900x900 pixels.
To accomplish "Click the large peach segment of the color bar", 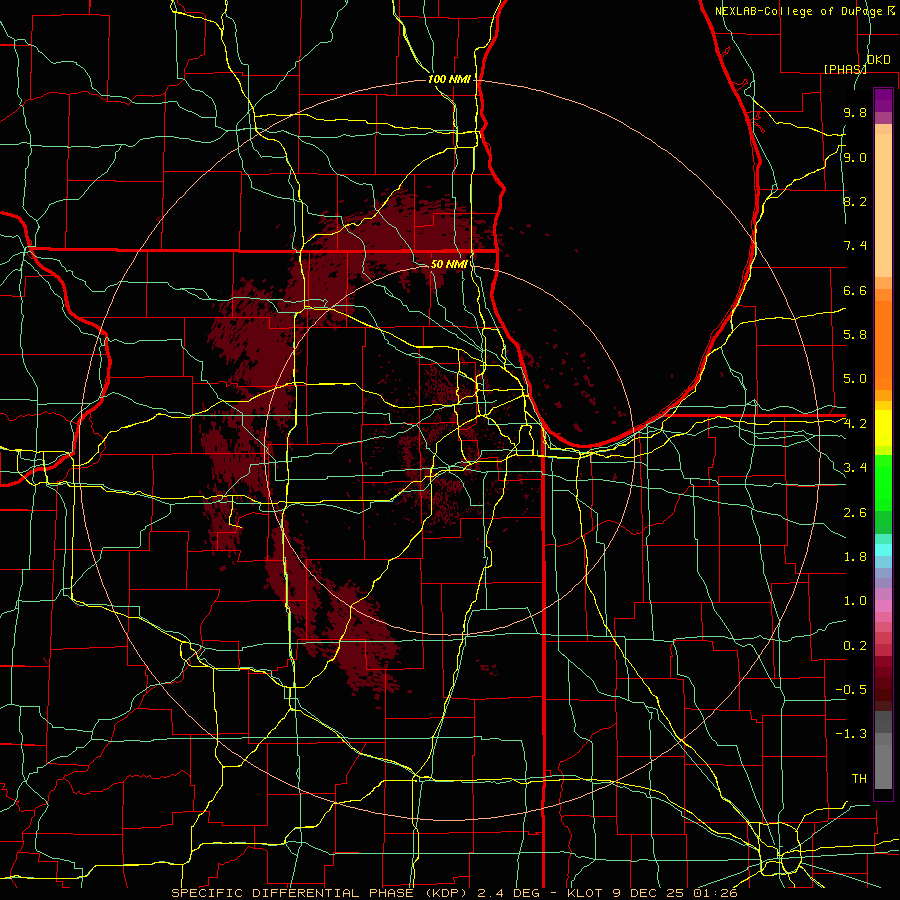I will tap(883, 205).
